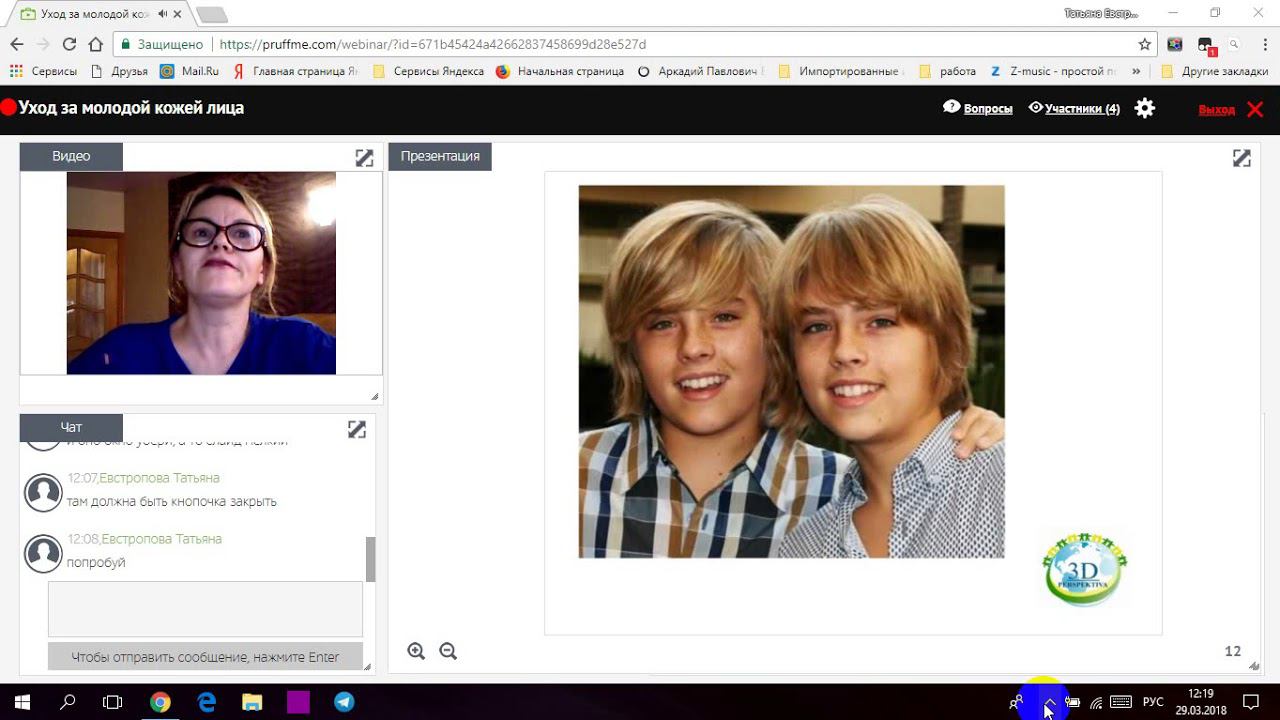Reload the webinar page
The image size is (1280, 720).
(69, 44)
